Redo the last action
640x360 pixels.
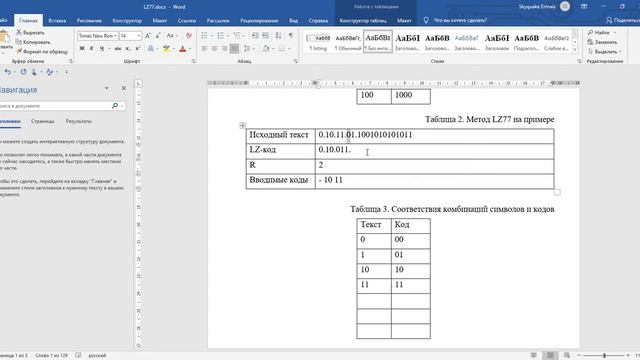(x=23, y=72)
